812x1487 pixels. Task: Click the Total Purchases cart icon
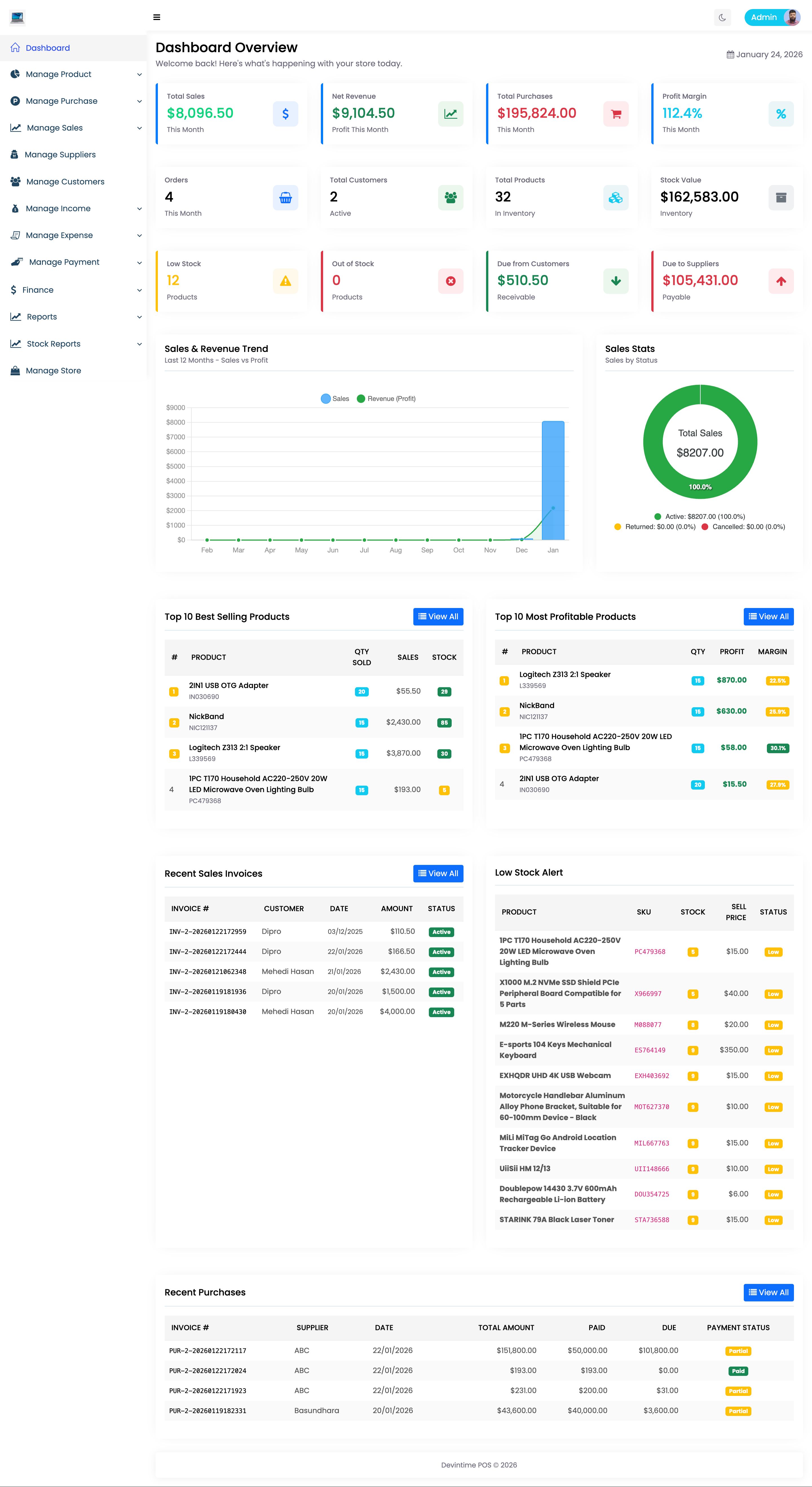tap(616, 114)
